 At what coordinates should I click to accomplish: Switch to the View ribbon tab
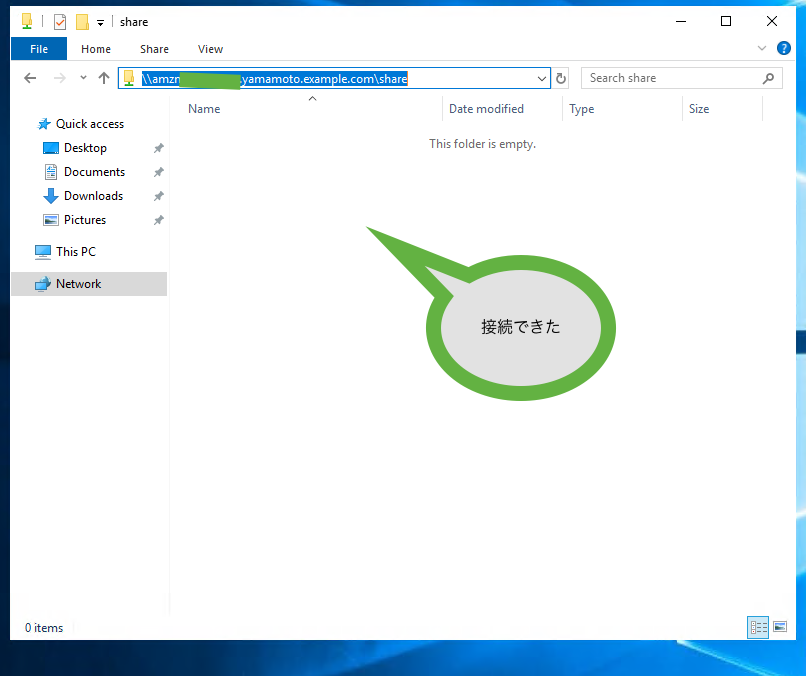(210, 49)
